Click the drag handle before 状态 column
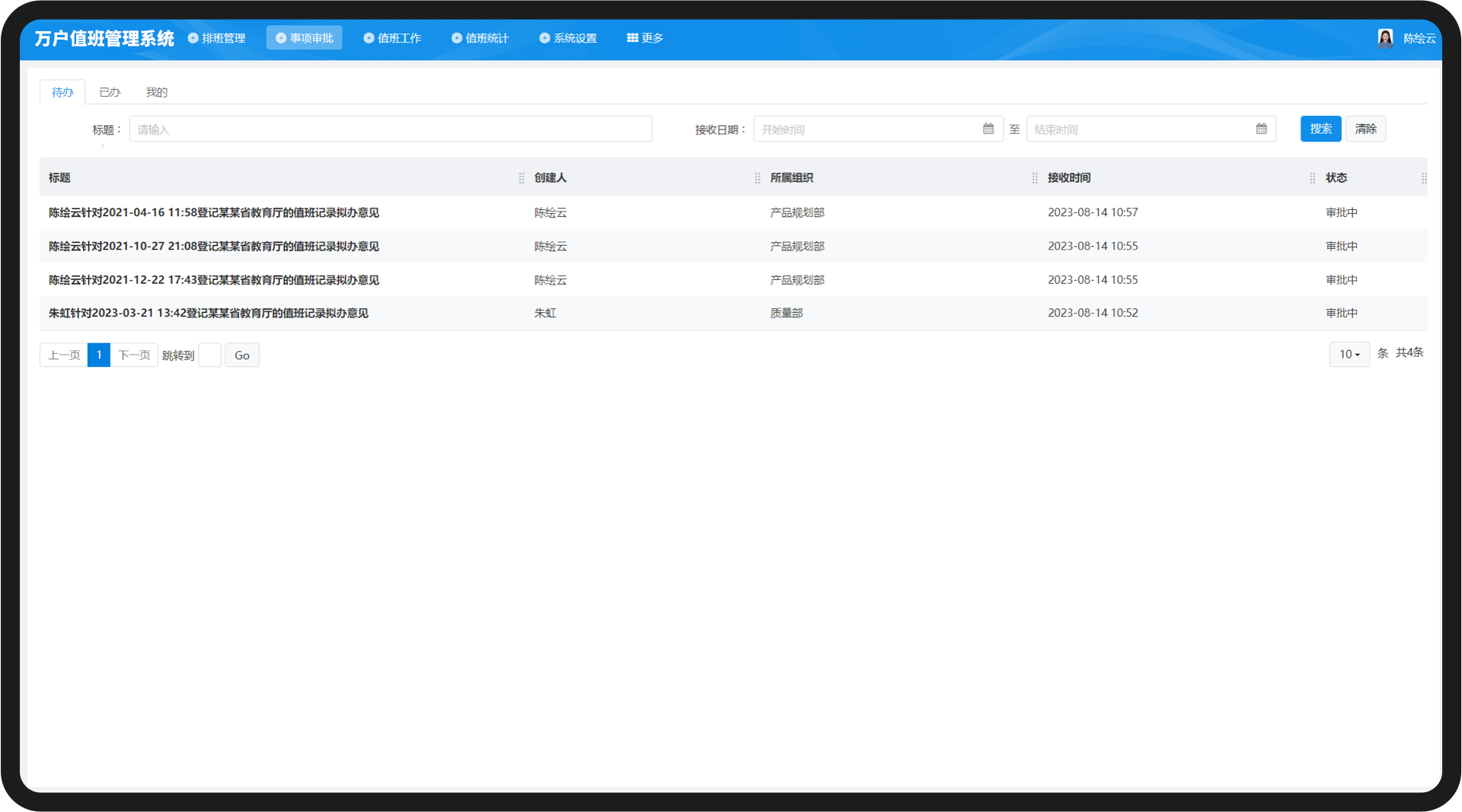 pos(1313,177)
